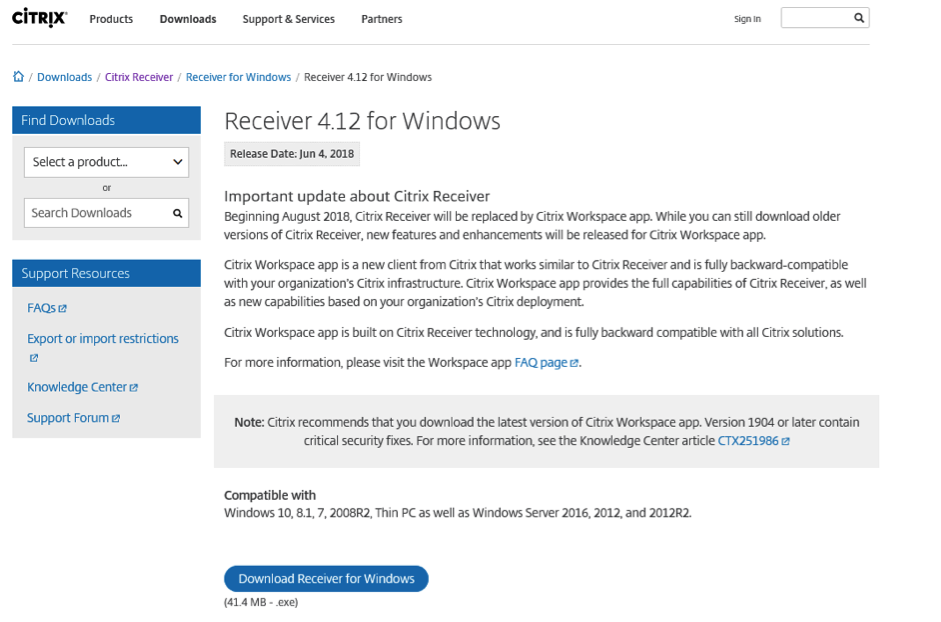Screen dimensions: 941x622
Task: Click the Citrix logo
Action: point(39,17)
